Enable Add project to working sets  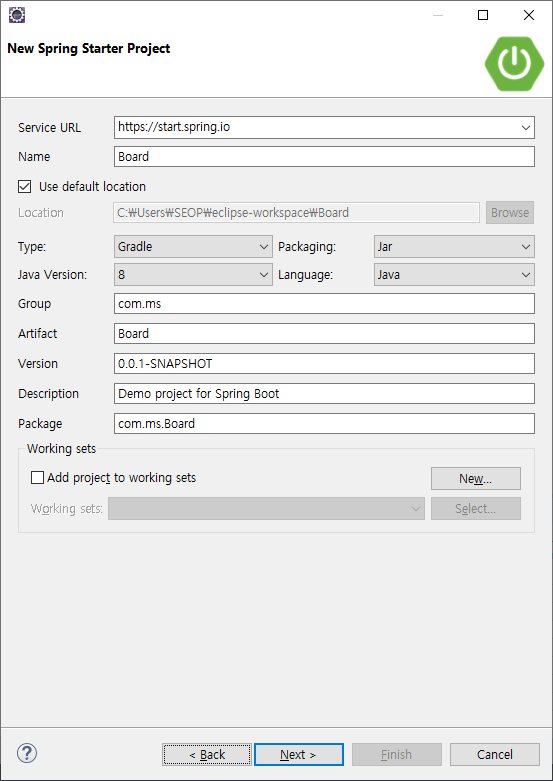pyautogui.click(x=37, y=478)
